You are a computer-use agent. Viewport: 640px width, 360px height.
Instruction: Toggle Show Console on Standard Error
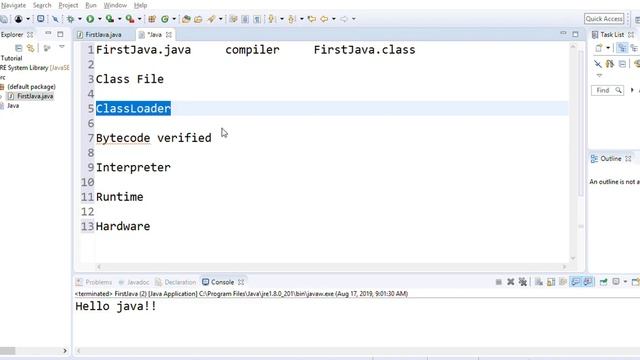coord(588,282)
